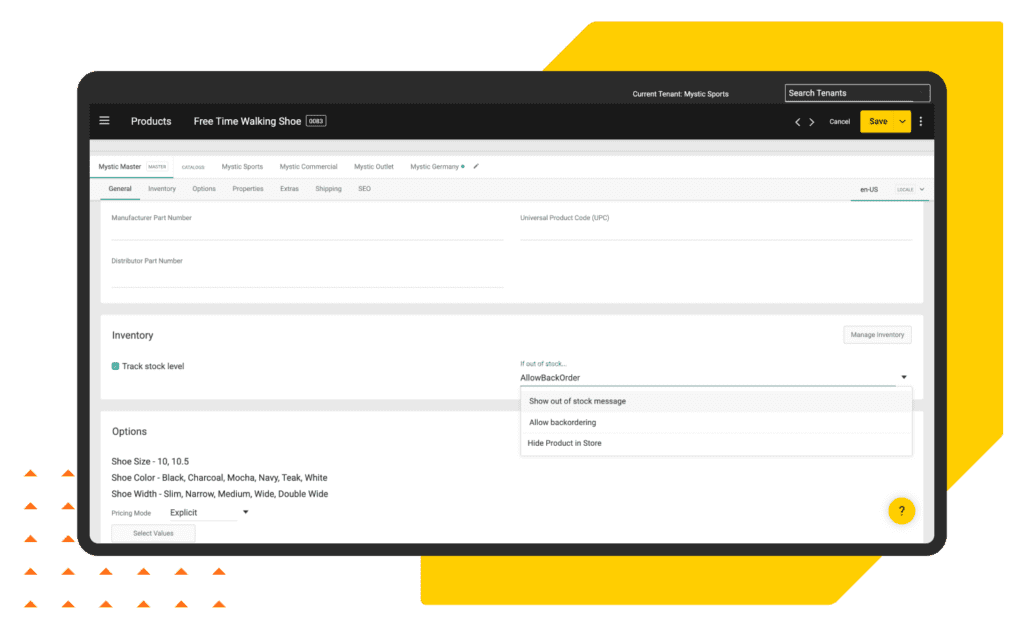1024x627 pixels.
Task: Click the pencil edit catalogs icon
Action: [476, 167]
